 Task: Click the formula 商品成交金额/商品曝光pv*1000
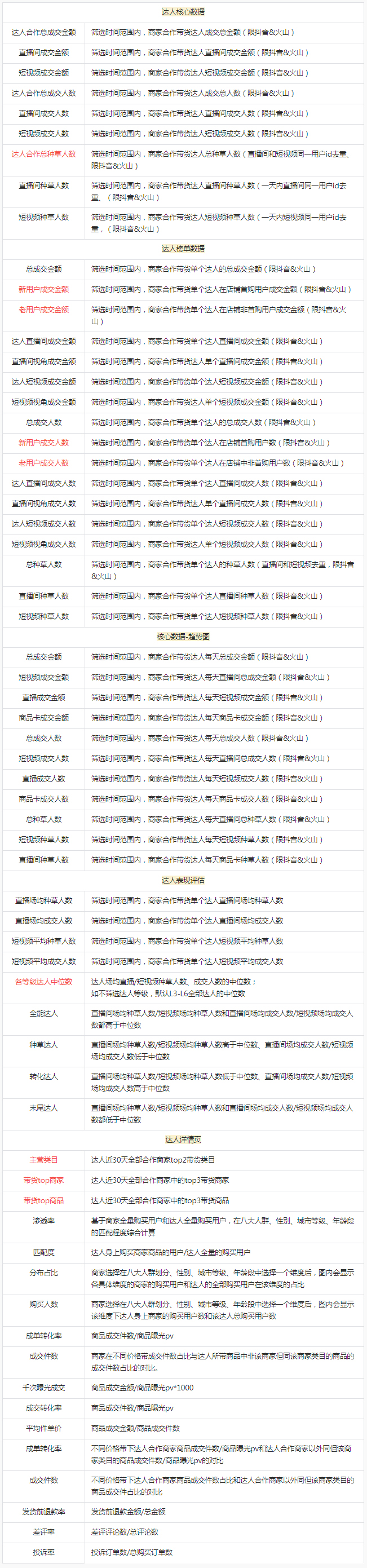[x=143, y=1388]
